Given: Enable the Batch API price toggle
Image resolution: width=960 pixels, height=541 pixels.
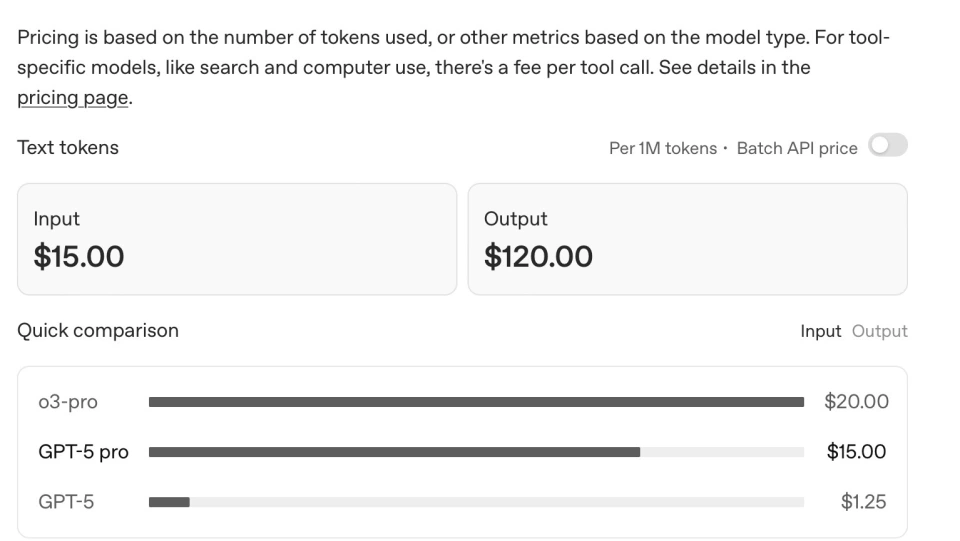Looking at the screenshot, I should (887, 146).
